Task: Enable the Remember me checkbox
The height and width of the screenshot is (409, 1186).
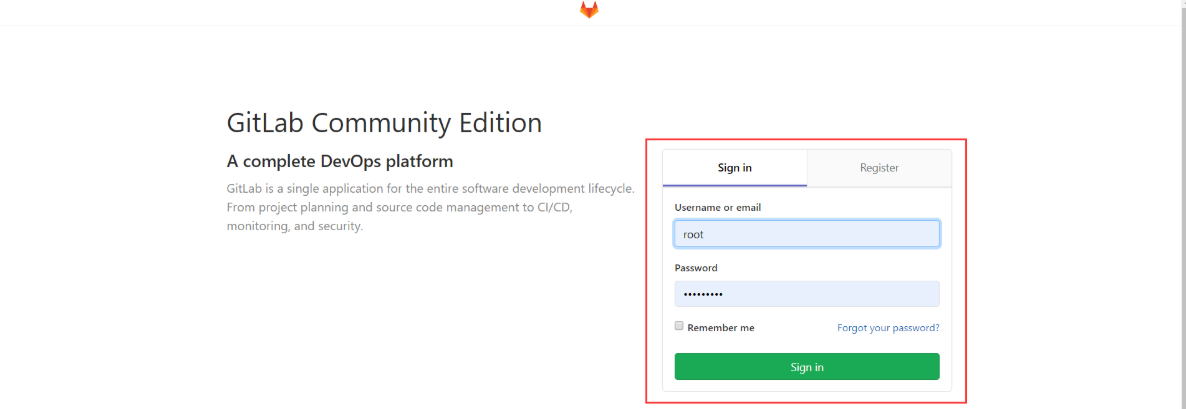Action: tap(679, 326)
